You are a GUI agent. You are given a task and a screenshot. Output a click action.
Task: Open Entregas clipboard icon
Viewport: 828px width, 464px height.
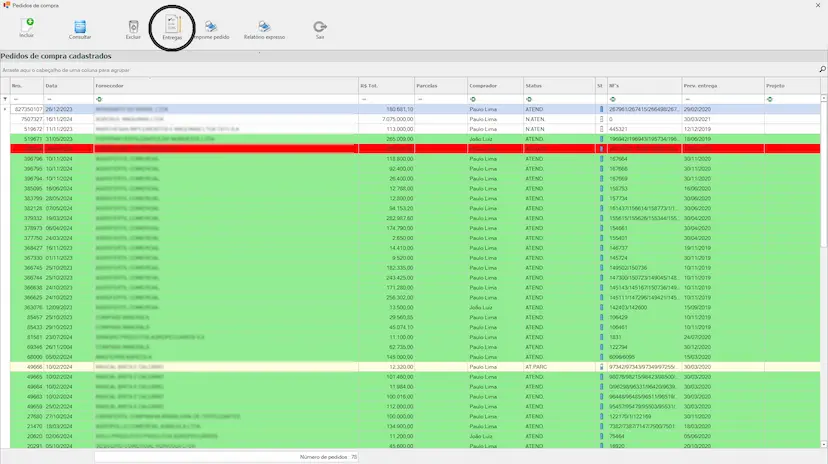click(x=172, y=24)
